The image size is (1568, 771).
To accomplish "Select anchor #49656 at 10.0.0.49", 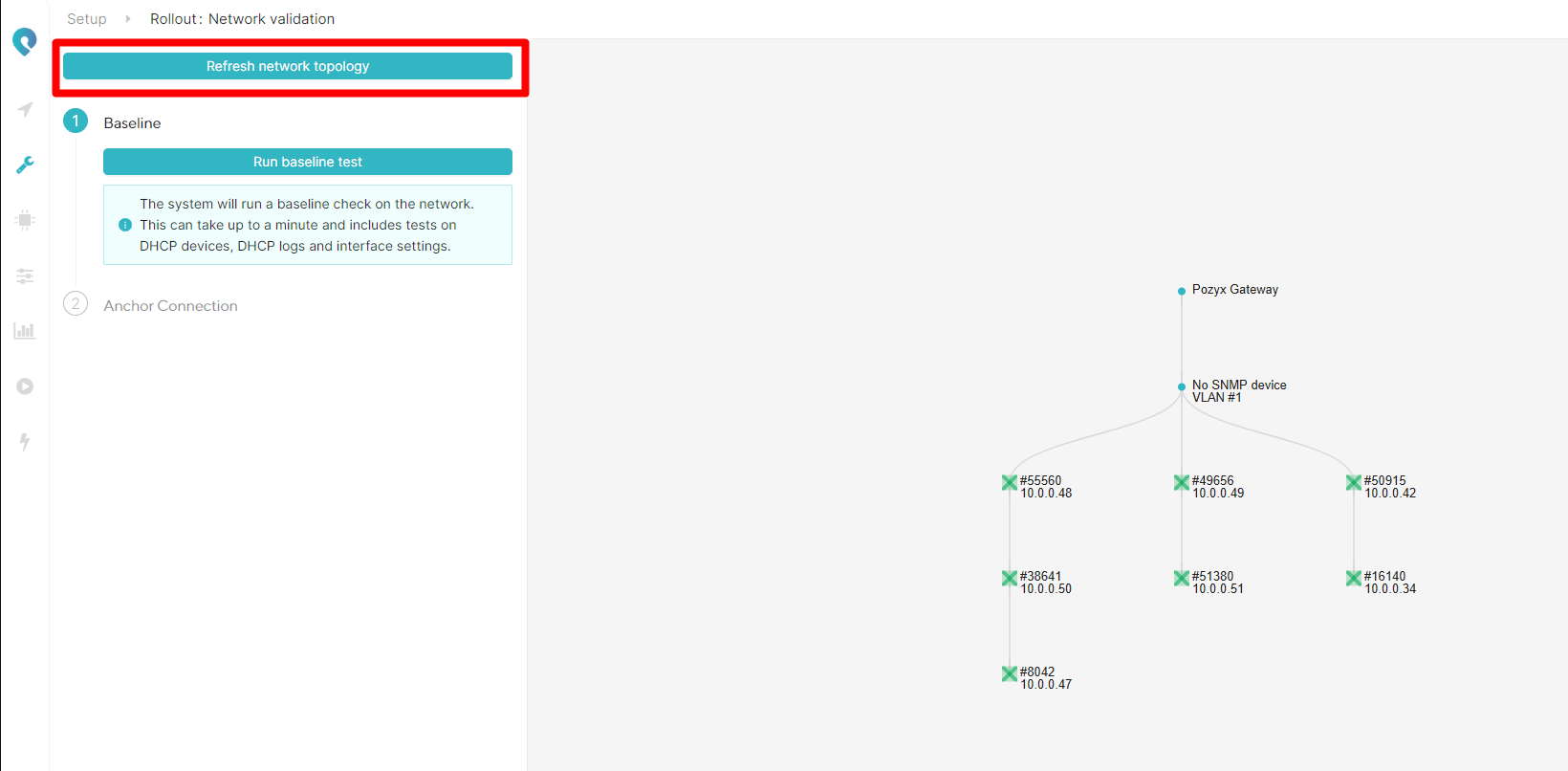I will click(x=1182, y=483).
